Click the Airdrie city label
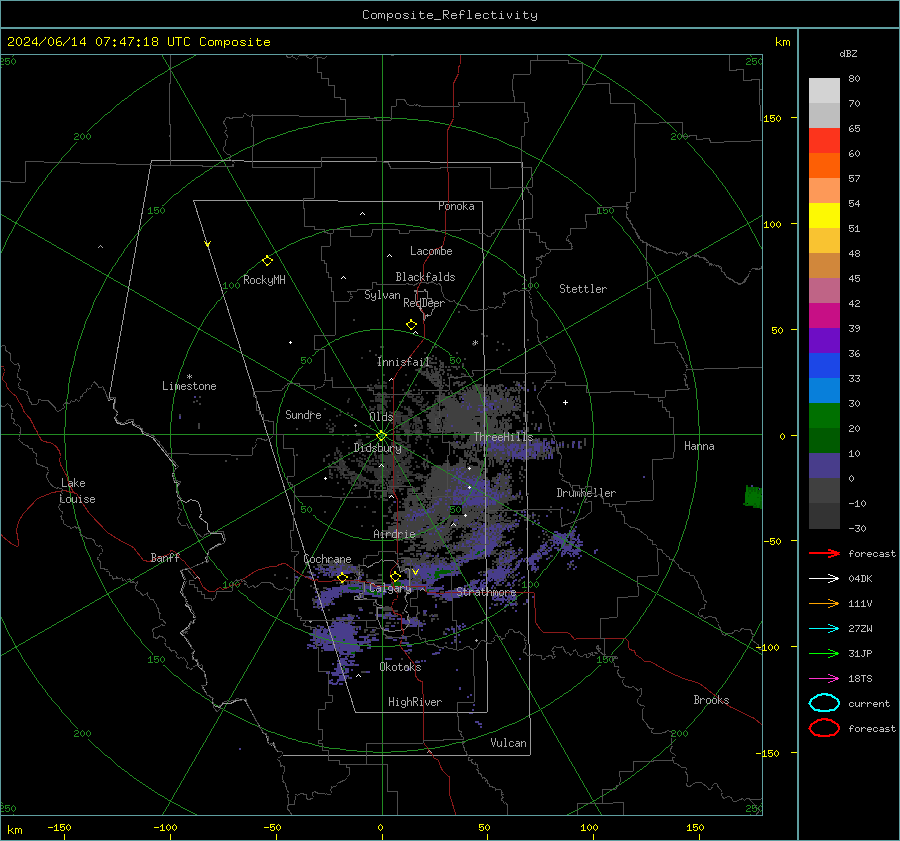The image size is (900, 841). (x=394, y=534)
